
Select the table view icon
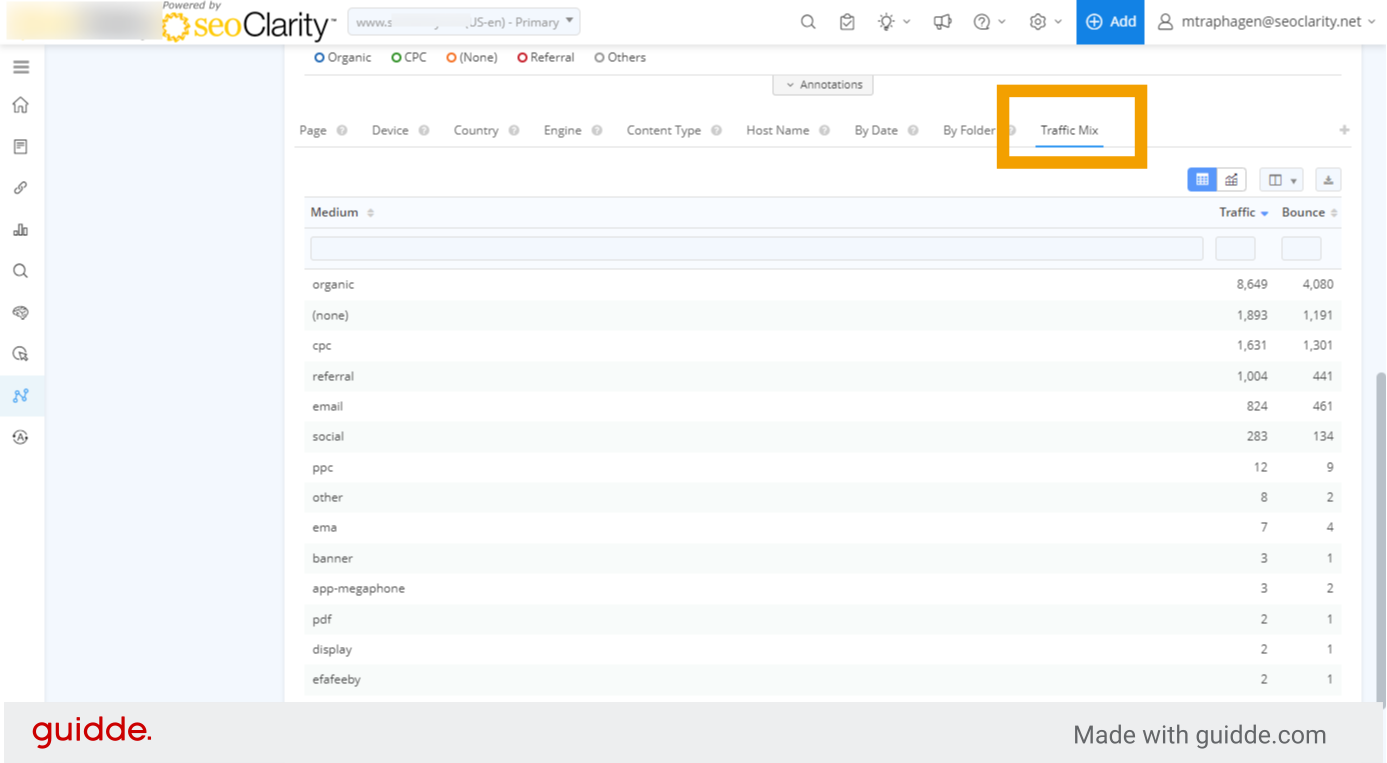click(1202, 180)
